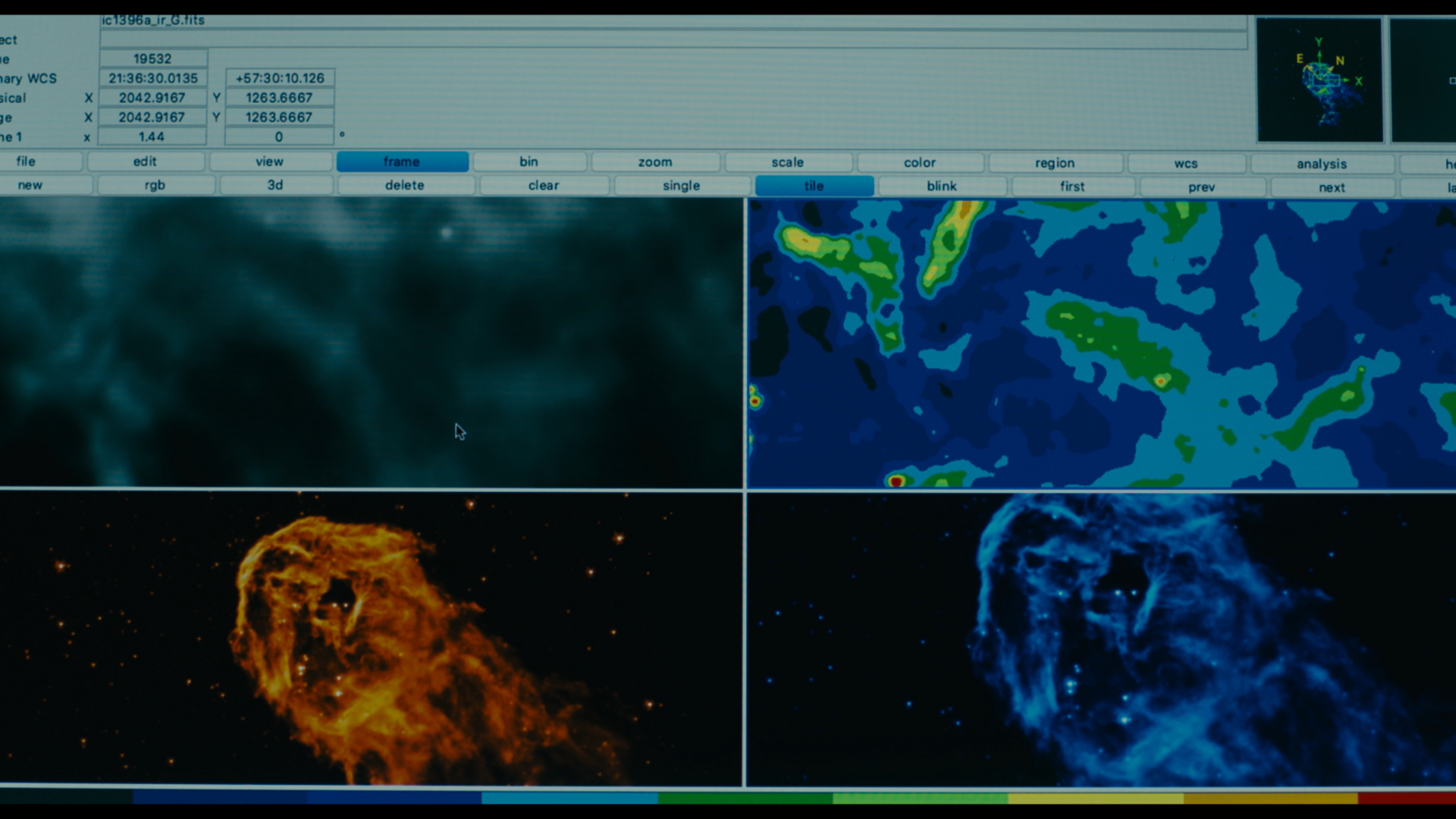Viewport: 1456px width, 819px height.
Task: Select the zoom button group
Action: pyautogui.click(x=655, y=162)
